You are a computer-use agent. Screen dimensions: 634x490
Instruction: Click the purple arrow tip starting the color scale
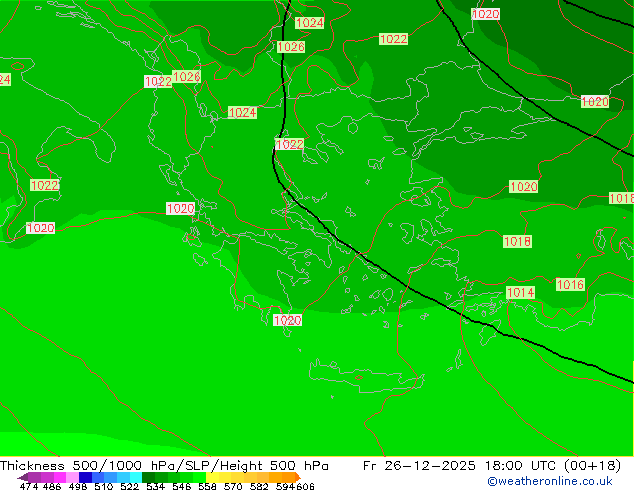23,477
